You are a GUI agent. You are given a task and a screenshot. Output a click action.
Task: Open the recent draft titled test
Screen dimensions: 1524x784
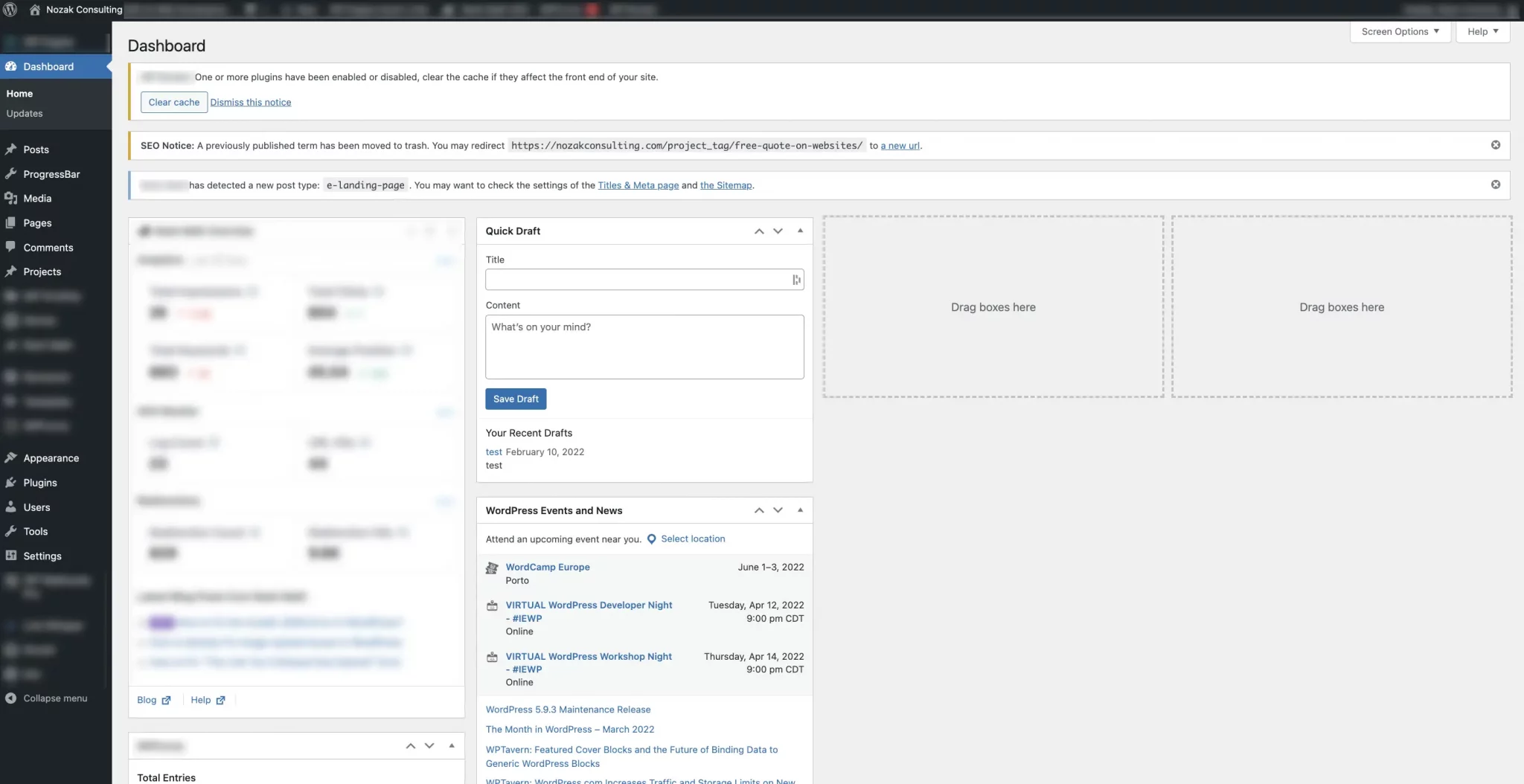click(494, 452)
